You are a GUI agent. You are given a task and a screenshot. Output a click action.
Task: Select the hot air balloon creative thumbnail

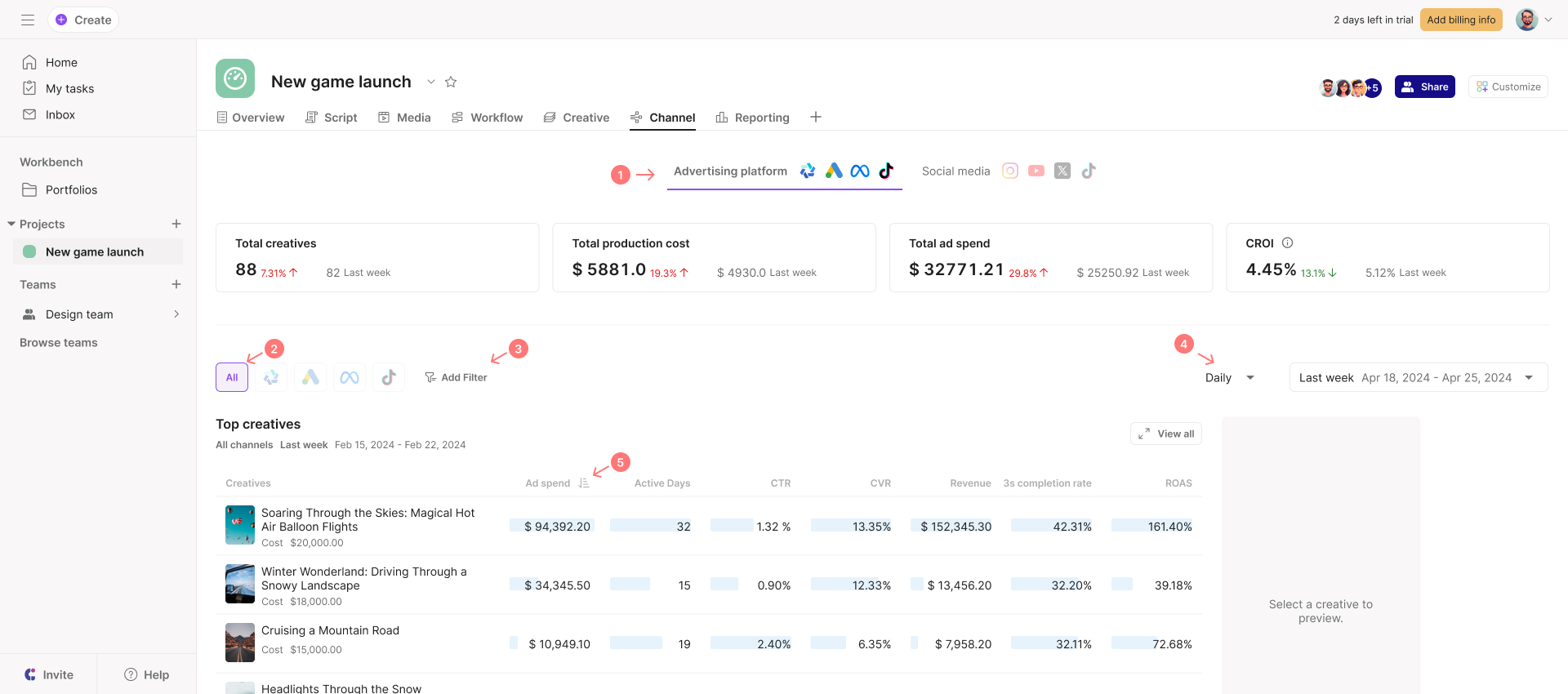[x=240, y=525]
